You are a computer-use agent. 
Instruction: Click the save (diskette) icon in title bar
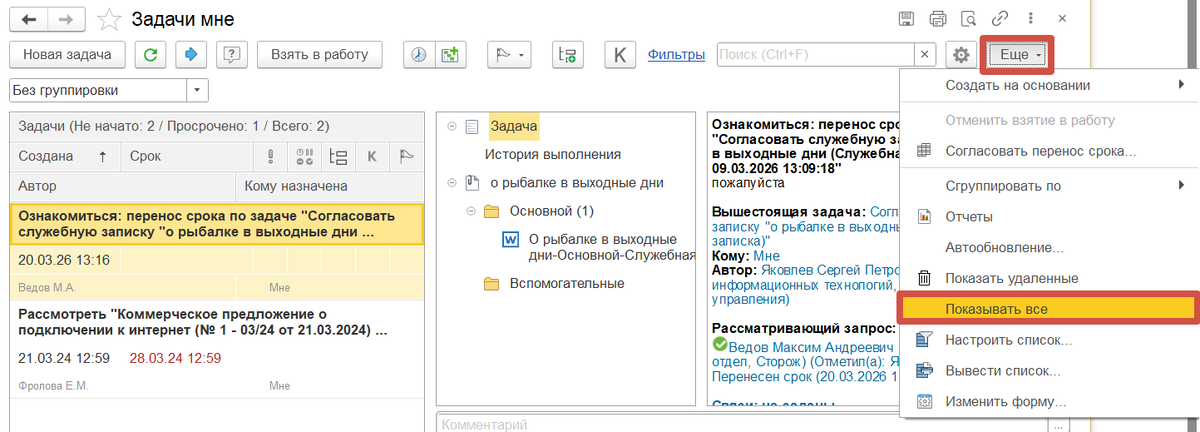pyautogui.click(x=907, y=18)
